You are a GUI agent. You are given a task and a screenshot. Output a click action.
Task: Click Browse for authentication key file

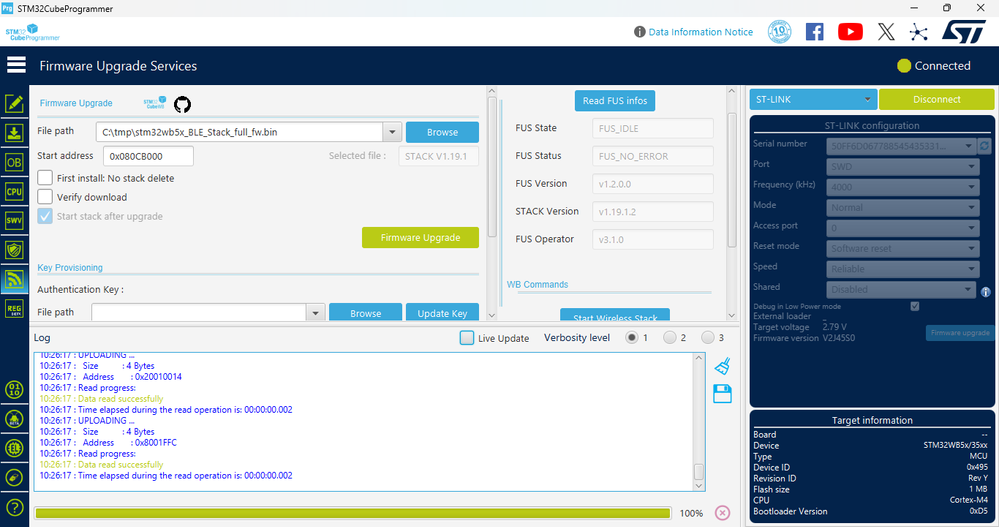366,312
